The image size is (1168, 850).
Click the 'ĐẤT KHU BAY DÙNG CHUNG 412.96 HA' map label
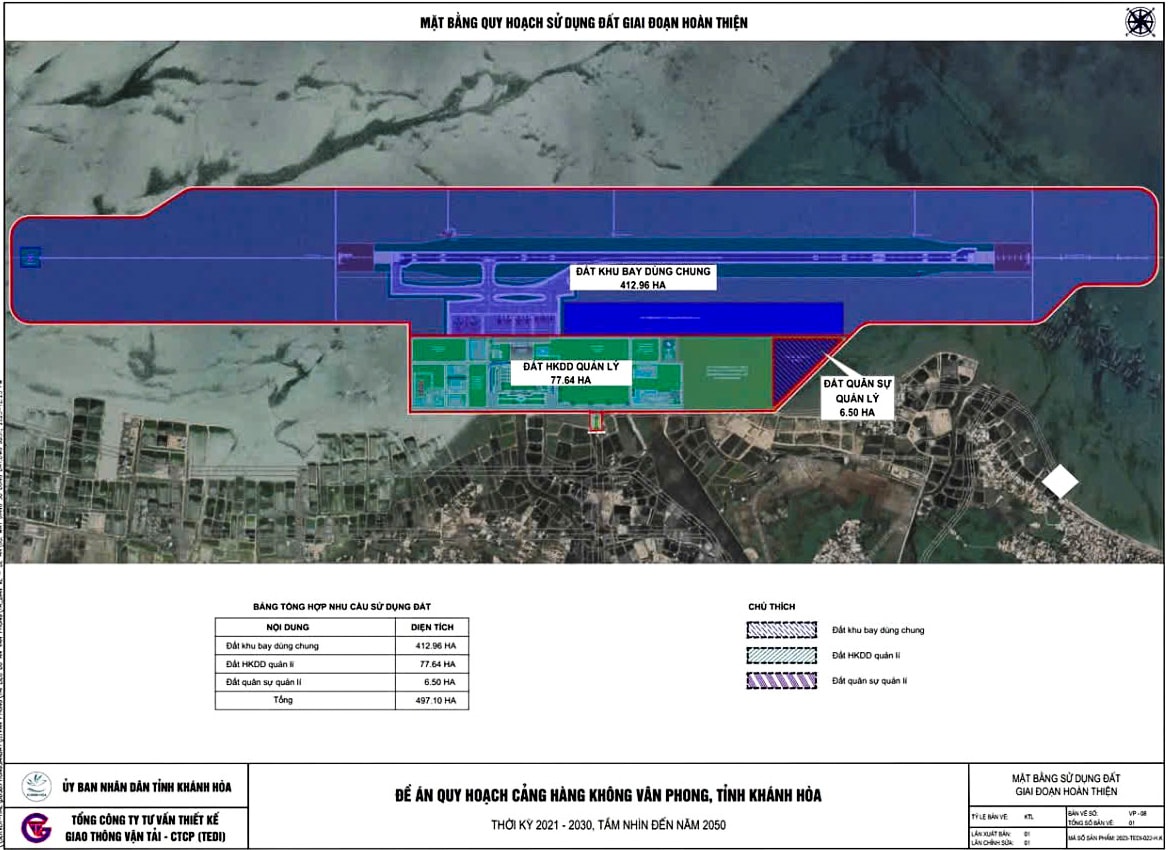click(642, 277)
